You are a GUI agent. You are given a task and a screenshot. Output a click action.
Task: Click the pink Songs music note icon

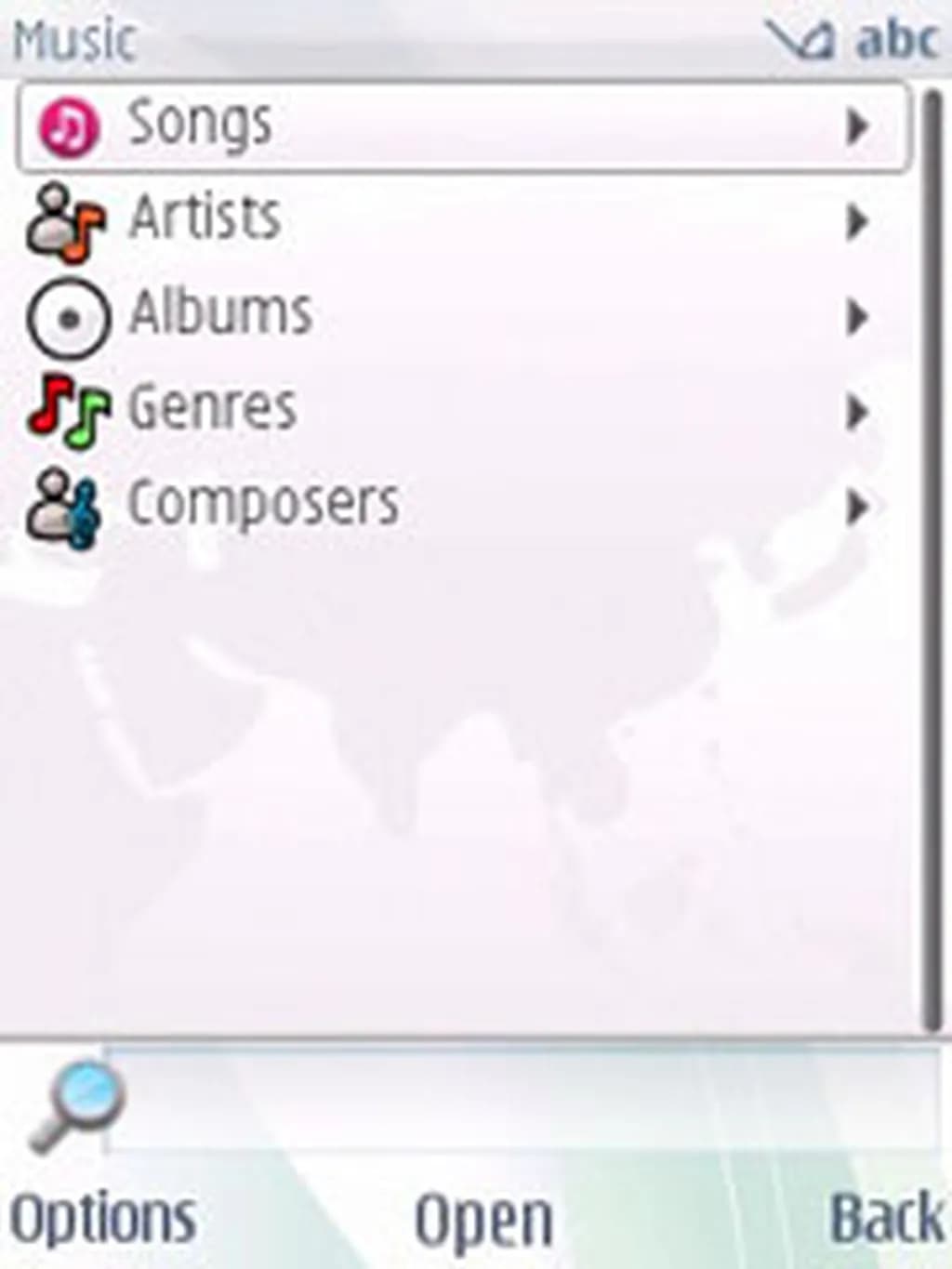[68, 126]
